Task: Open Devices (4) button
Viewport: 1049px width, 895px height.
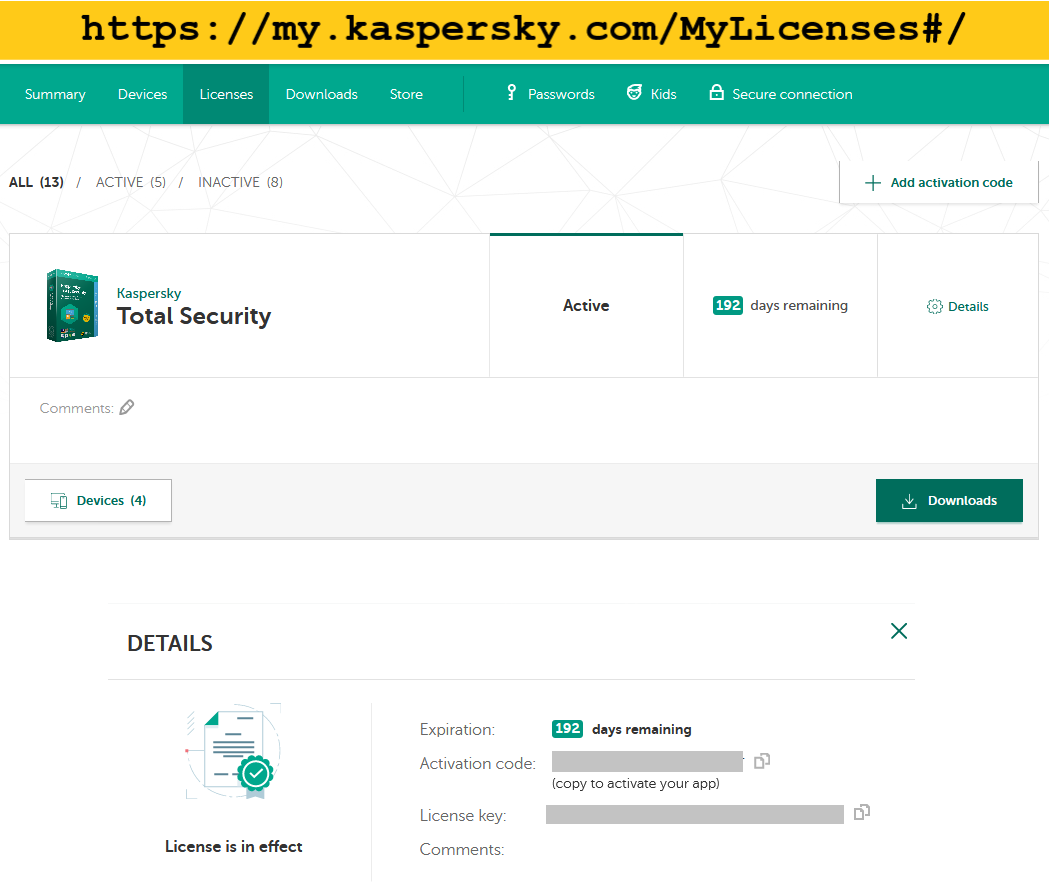Action: [98, 500]
